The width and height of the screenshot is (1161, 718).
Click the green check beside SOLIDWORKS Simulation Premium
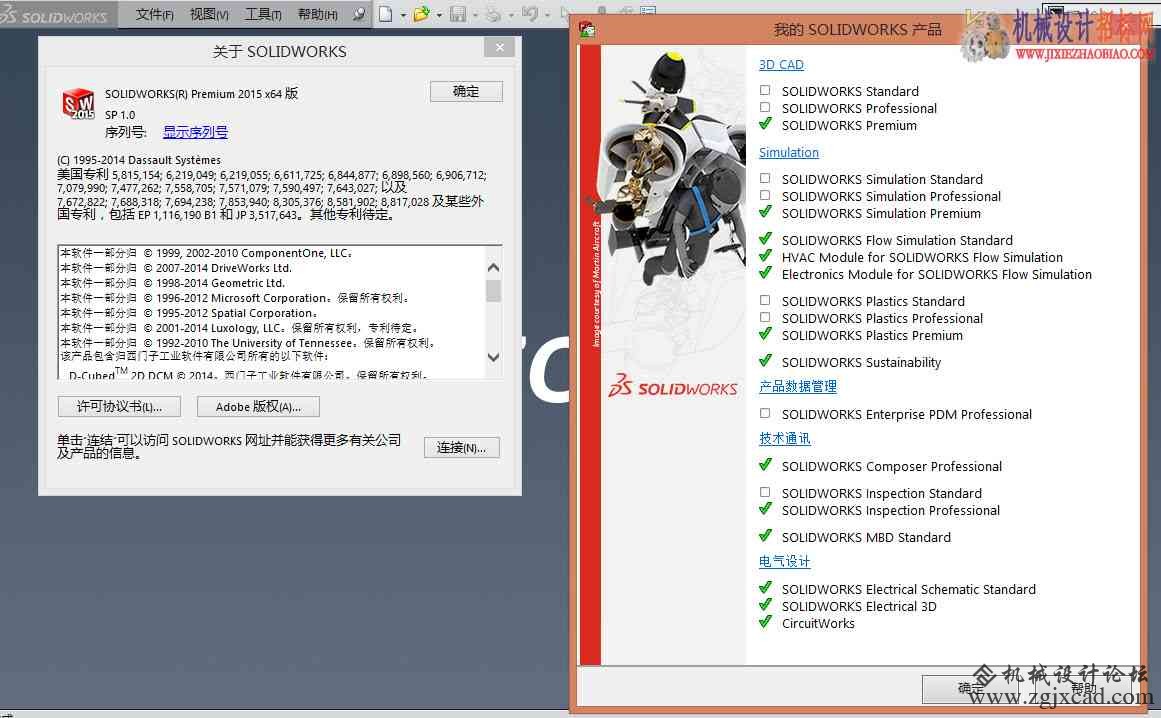[x=766, y=212]
